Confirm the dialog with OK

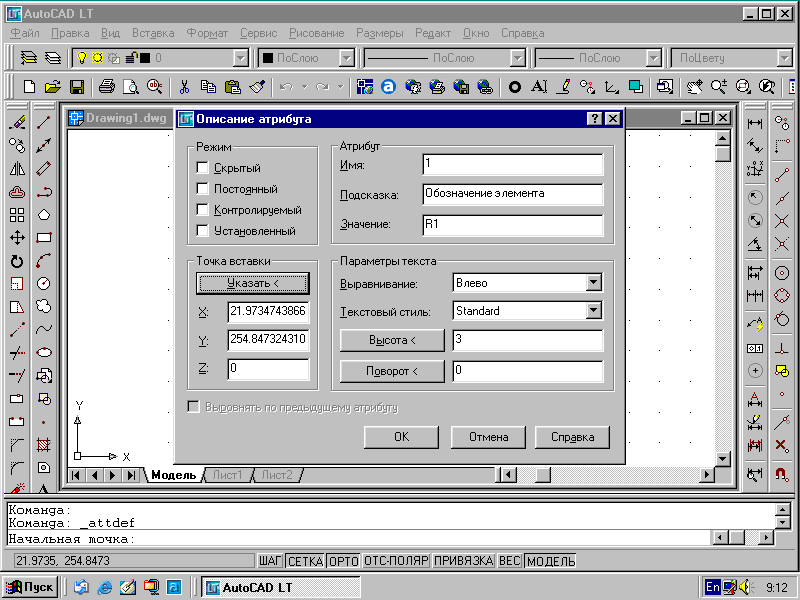click(x=401, y=437)
